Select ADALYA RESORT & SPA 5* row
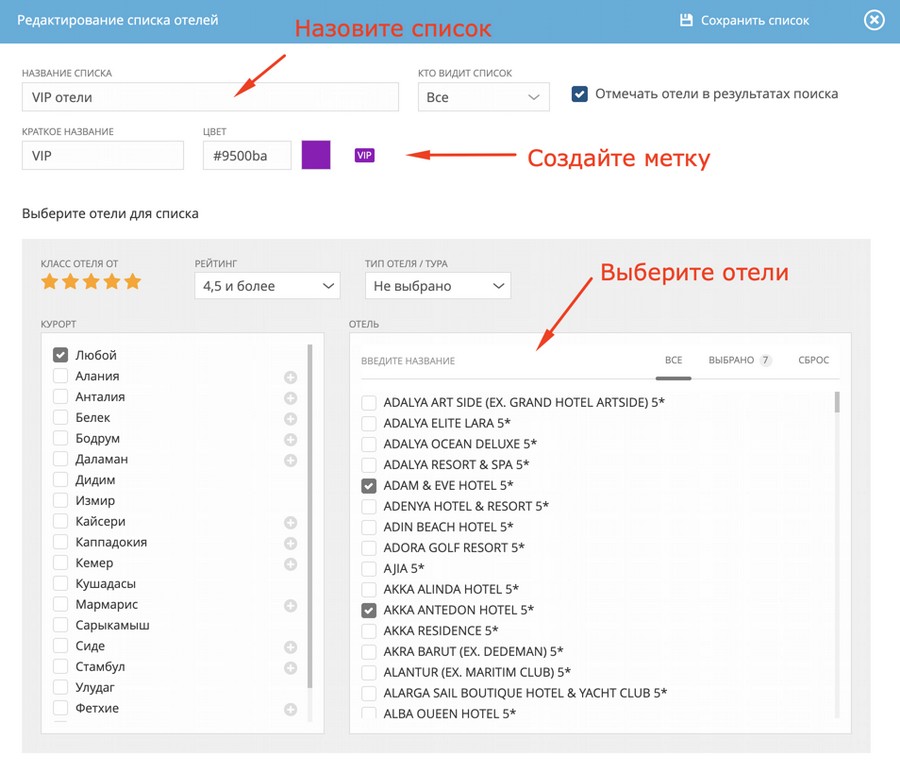900x774 pixels. pos(445,465)
